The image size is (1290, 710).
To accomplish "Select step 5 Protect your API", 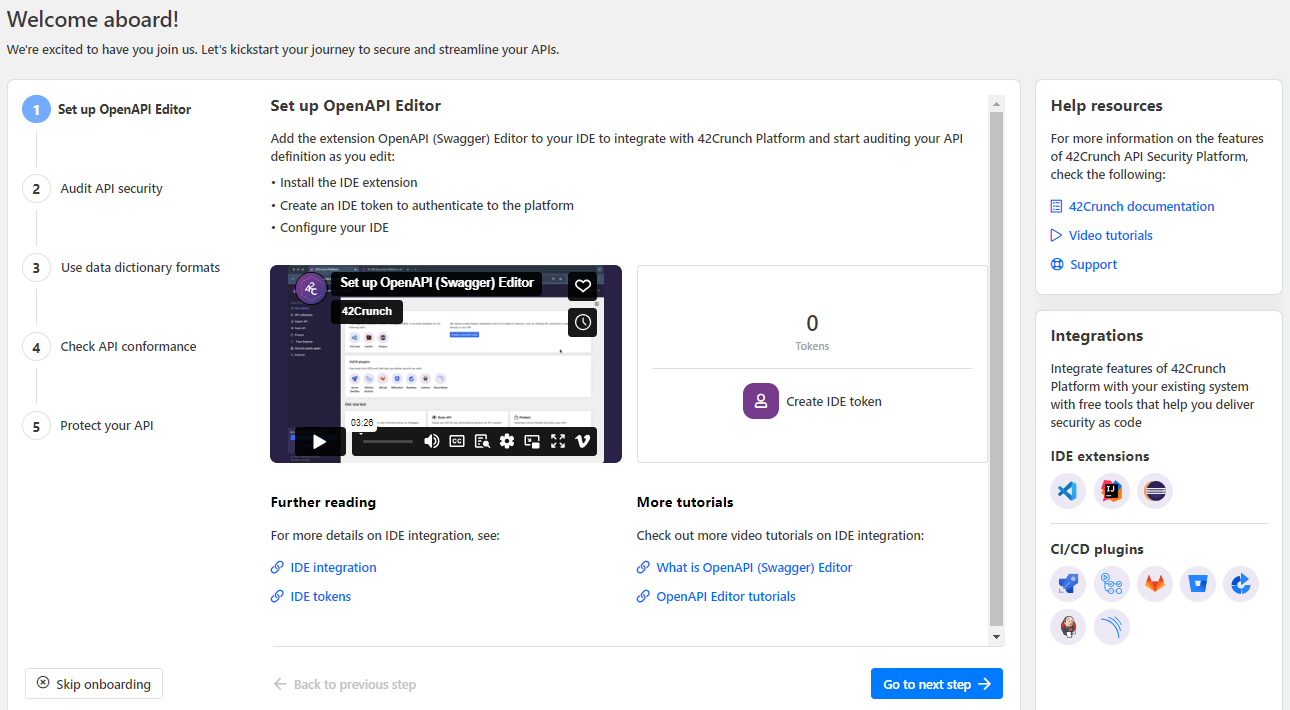I will point(88,425).
